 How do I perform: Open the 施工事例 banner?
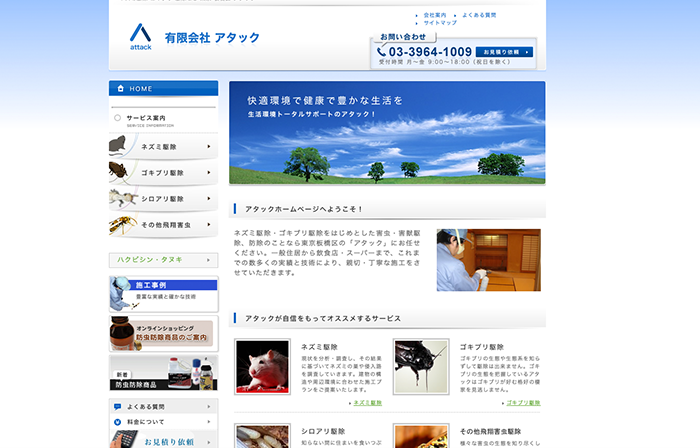tap(163, 294)
